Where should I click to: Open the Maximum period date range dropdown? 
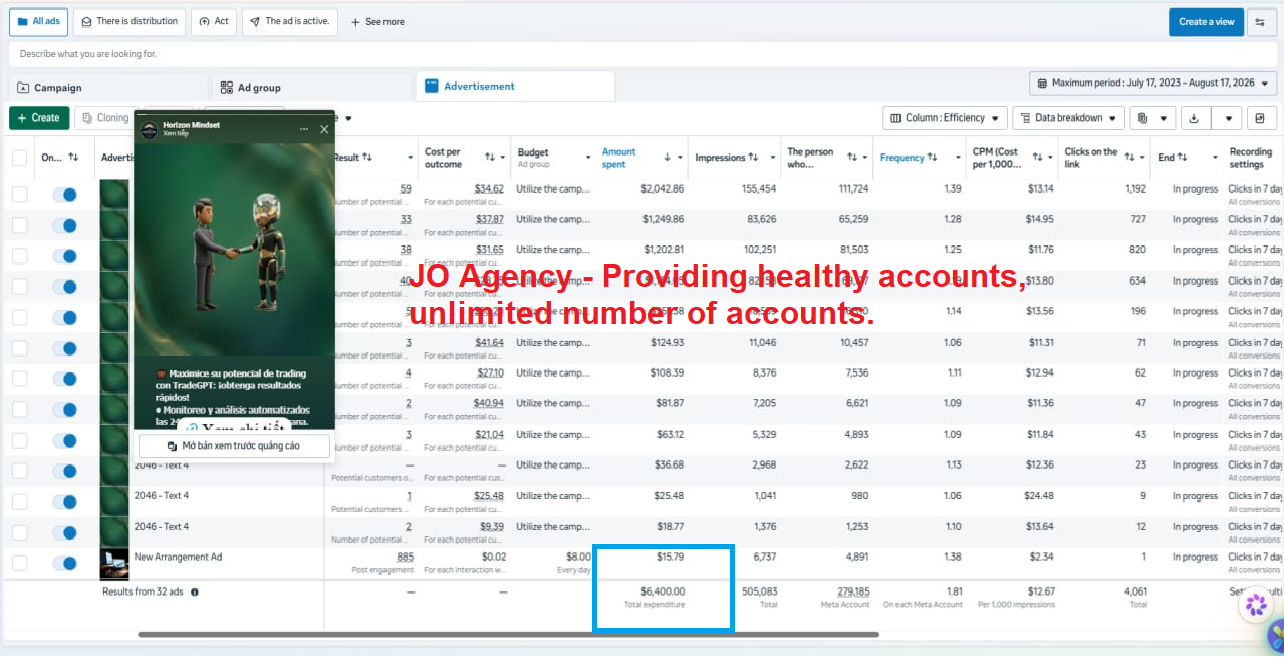(1153, 83)
